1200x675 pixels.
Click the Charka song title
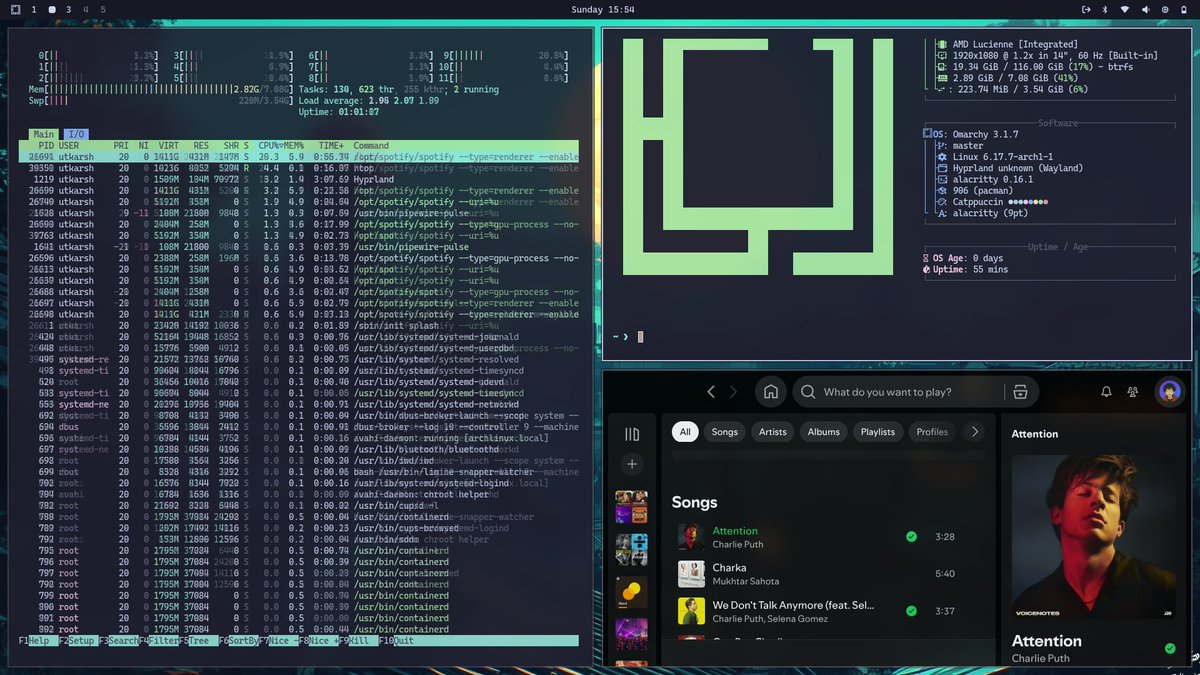point(729,568)
